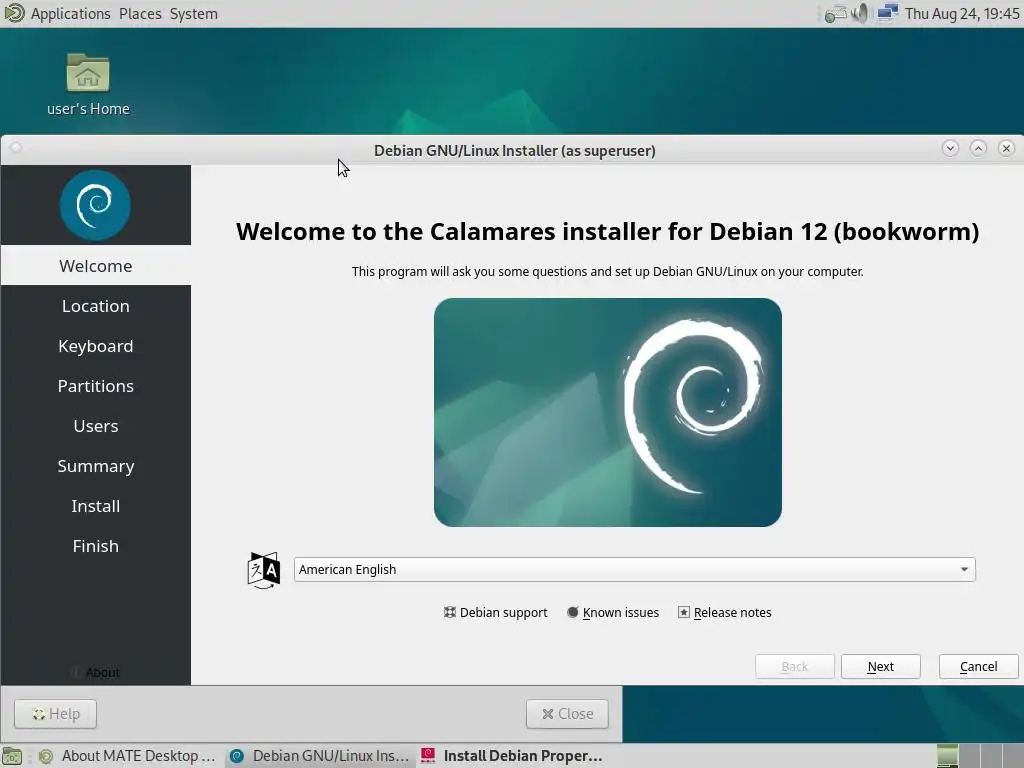This screenshot has width=1024, height=768.
Task: Click the Debian support lifebuoy icon
Action: click(x=449, y=613)
